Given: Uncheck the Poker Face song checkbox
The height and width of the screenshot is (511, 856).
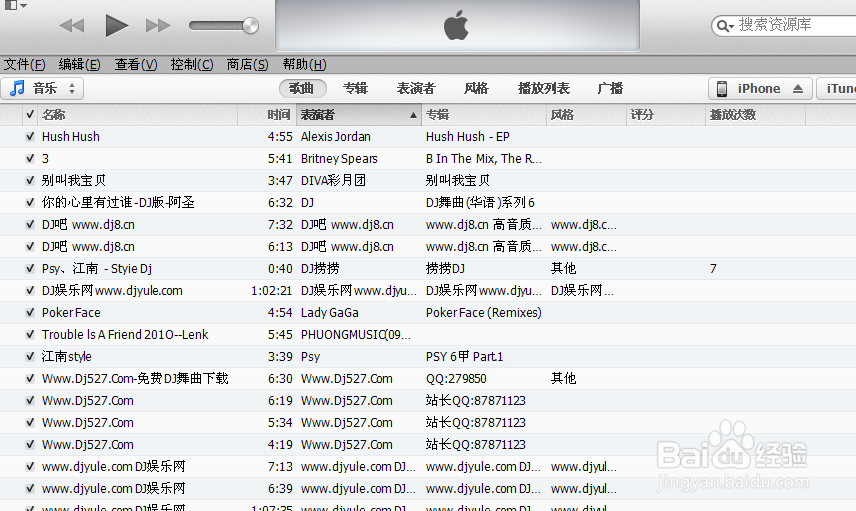Looking at the screenshot, I should pyautogui.click(x=30, y=313).
